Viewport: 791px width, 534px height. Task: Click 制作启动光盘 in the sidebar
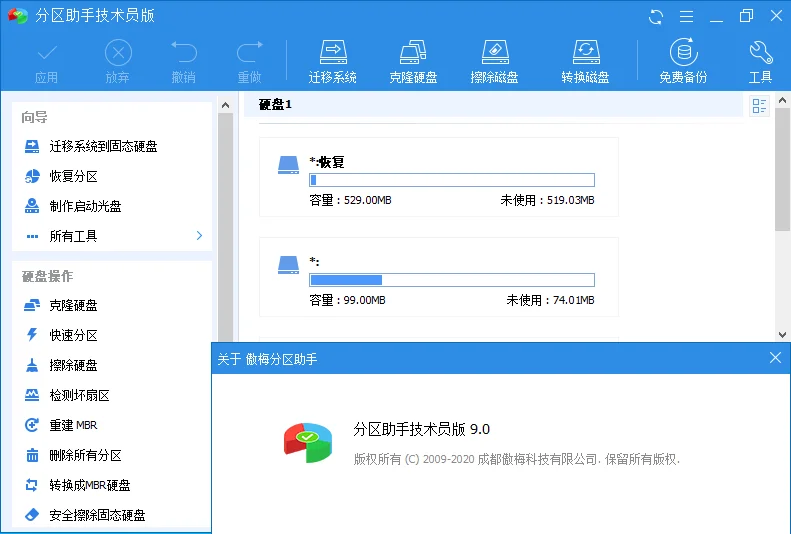(86, 206)
